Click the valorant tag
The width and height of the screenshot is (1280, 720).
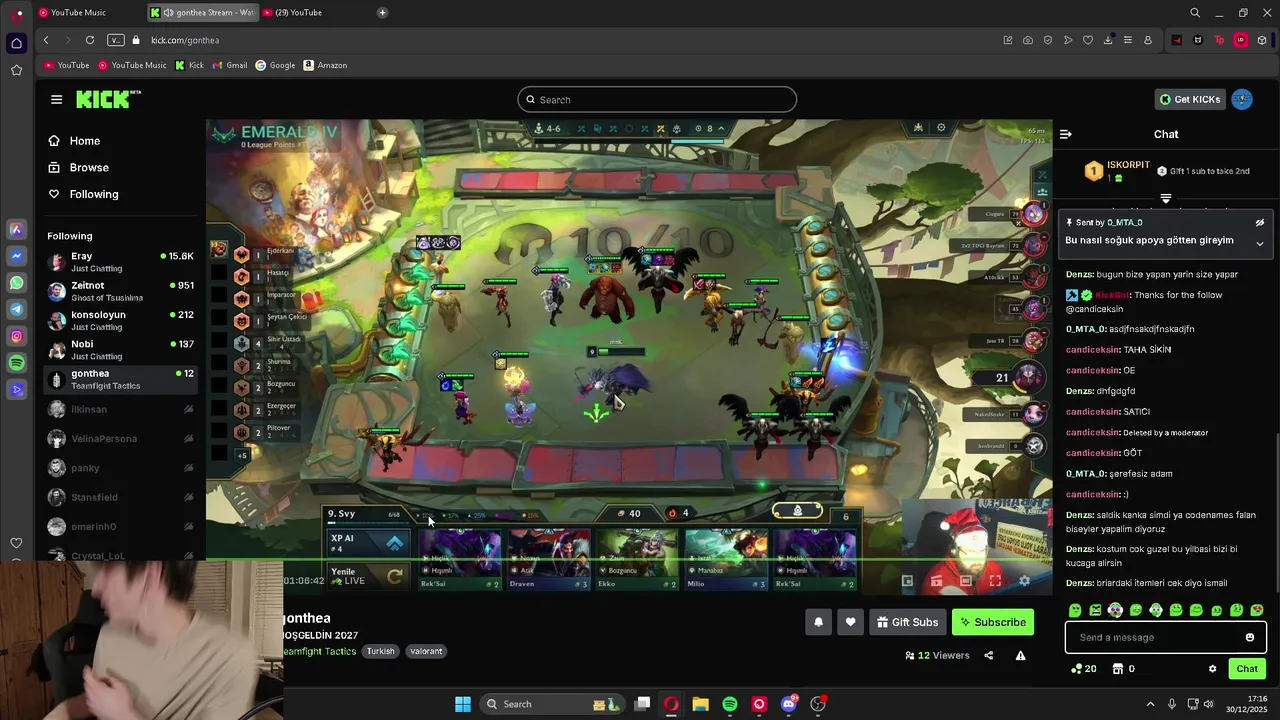point(426,651)
